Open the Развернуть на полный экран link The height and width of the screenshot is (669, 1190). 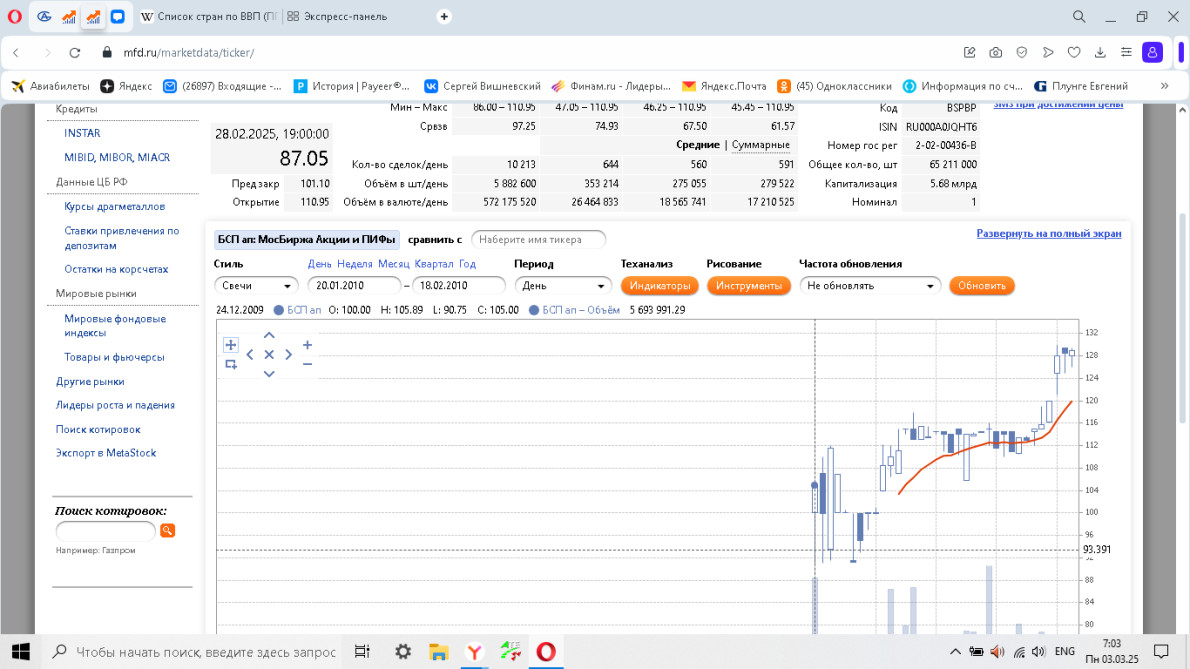(1048, 233)
